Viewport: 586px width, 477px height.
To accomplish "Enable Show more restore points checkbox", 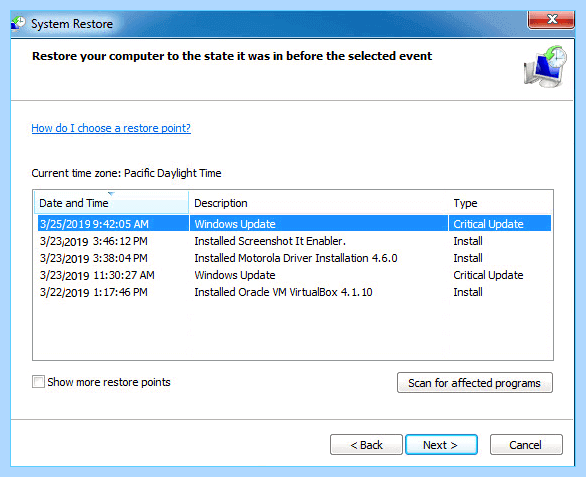I will click(x=38, y=382).
